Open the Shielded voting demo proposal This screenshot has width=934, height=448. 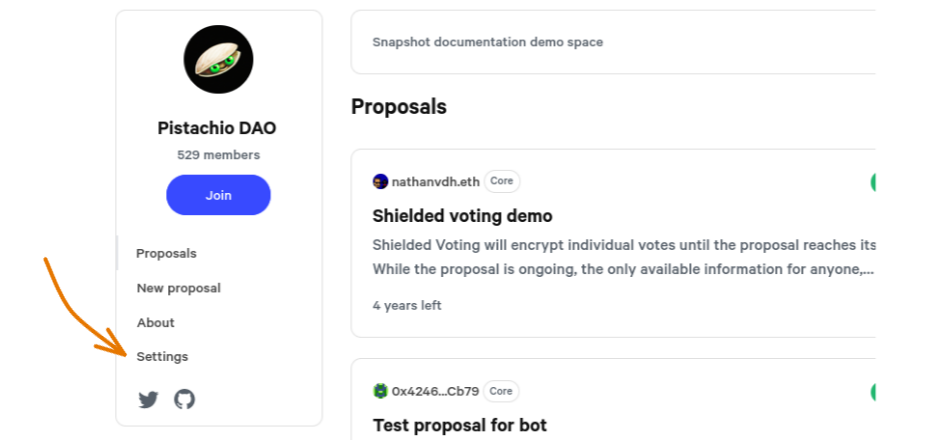pos(462,216)
